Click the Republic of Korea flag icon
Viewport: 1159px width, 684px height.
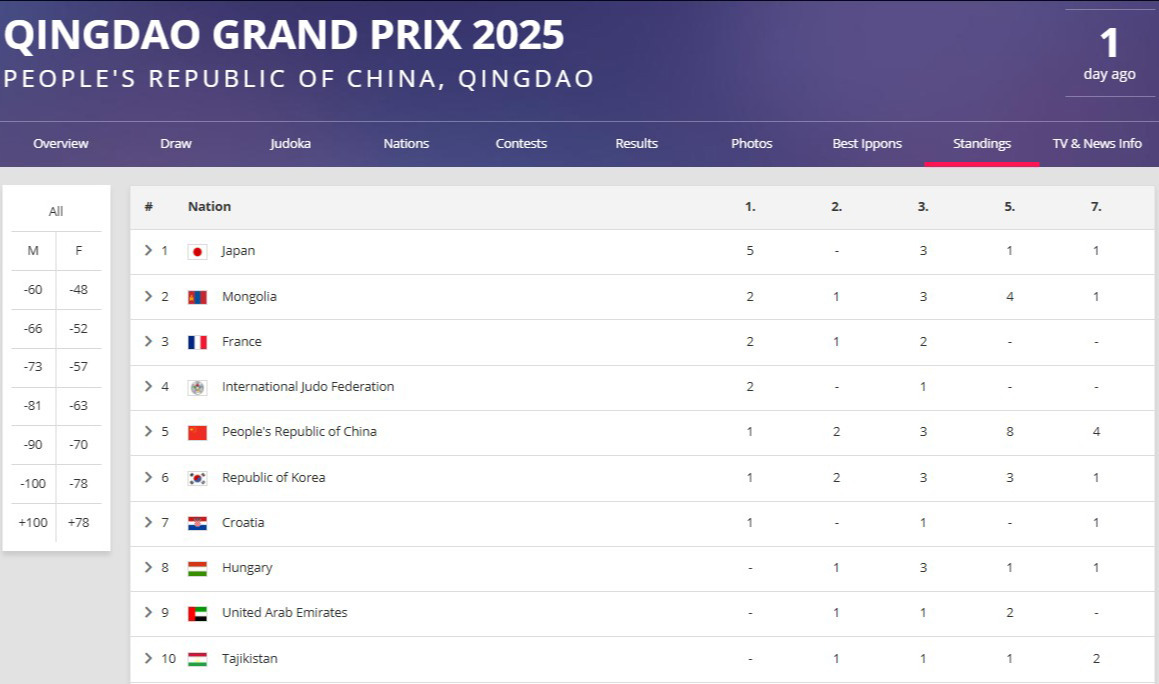[x=197, y=478]
